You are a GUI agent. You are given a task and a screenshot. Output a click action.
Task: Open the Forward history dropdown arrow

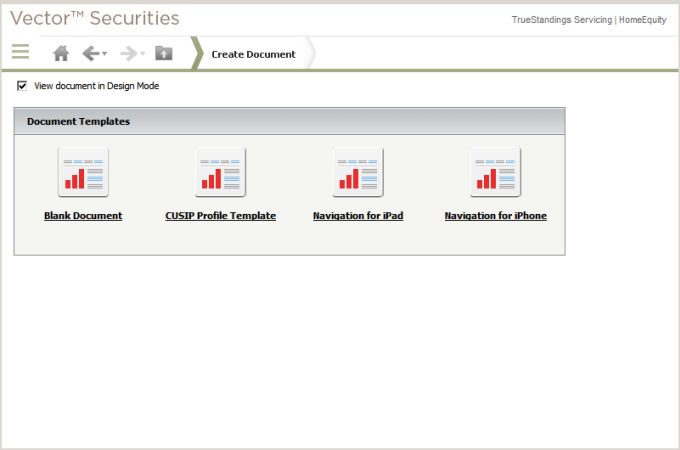[x=143, y=54]
